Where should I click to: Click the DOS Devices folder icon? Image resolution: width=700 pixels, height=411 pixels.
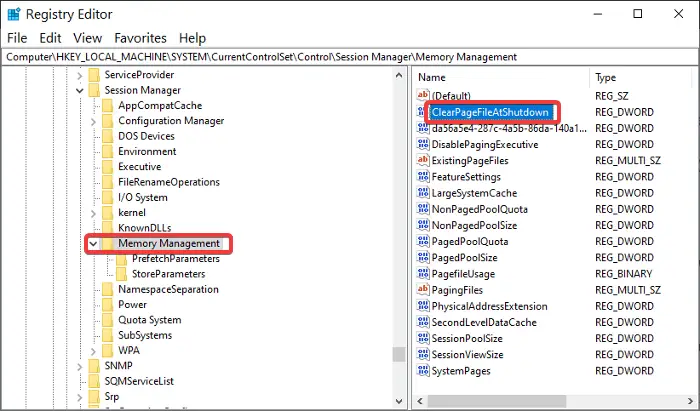pyautogui.click(x=108, y=136)
